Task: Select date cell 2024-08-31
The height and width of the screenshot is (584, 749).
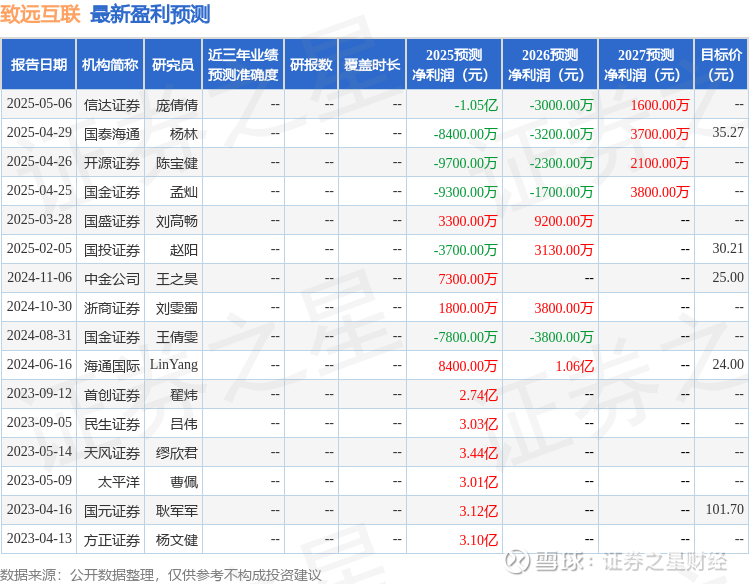Action: click(x=39, y=336)
